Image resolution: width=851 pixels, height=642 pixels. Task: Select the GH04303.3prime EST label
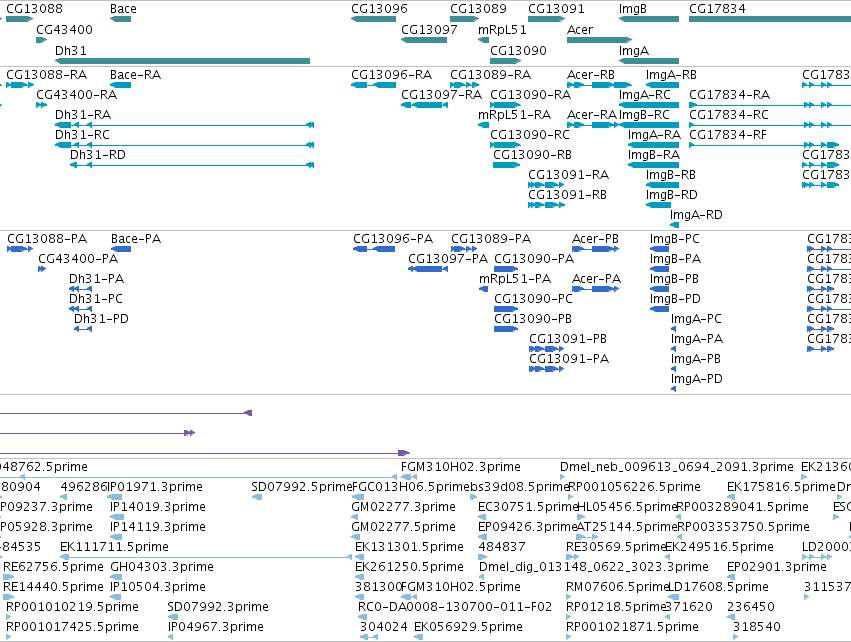click(162, 567)
